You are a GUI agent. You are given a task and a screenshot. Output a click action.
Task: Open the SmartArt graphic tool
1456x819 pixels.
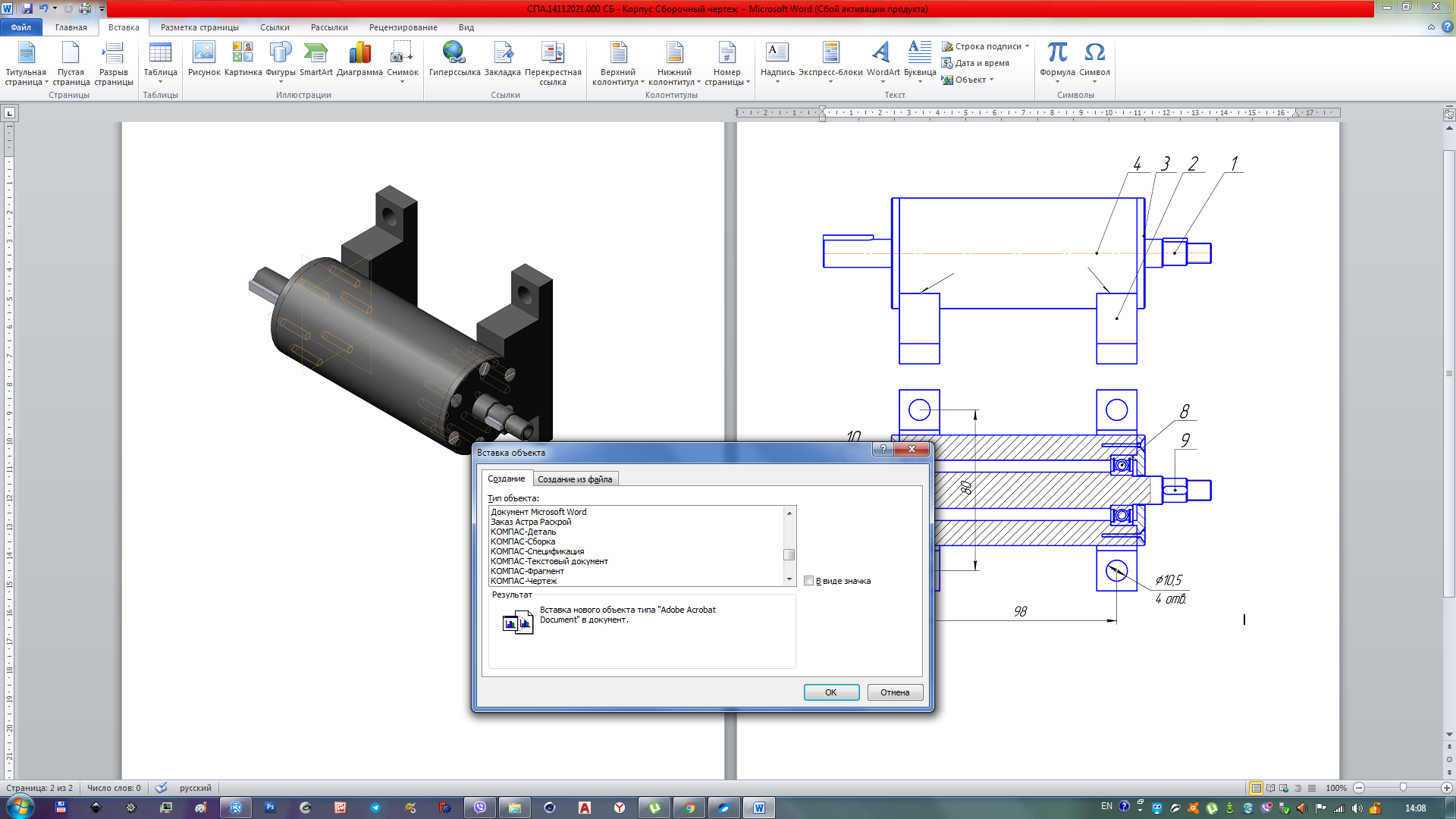pyautogui.click(x=315, y=53)
